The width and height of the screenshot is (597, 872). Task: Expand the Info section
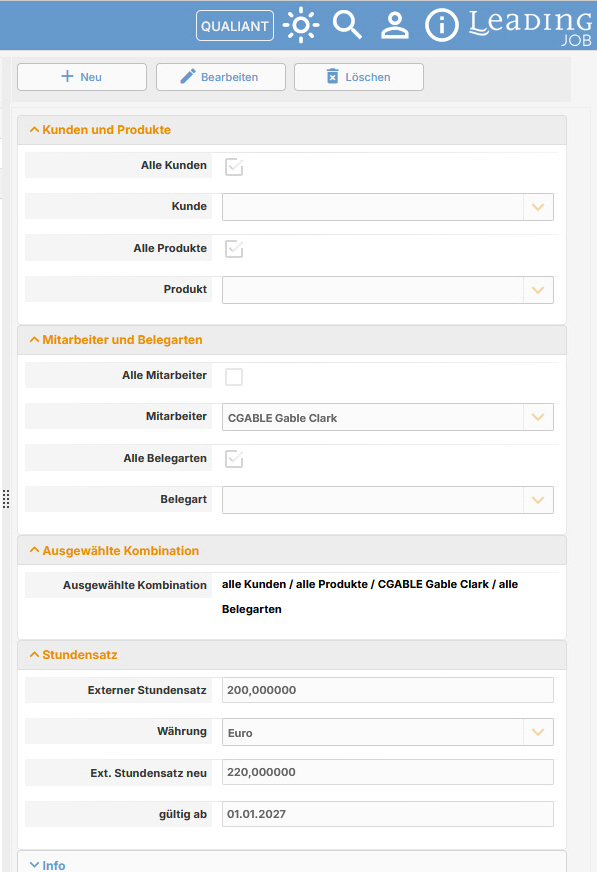coord(47,865)
